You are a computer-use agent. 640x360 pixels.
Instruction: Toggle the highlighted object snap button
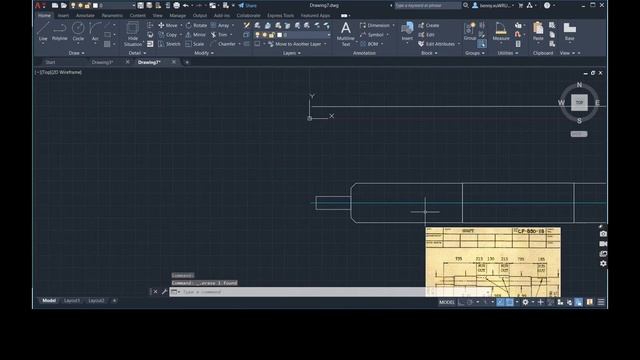[510, 302]
